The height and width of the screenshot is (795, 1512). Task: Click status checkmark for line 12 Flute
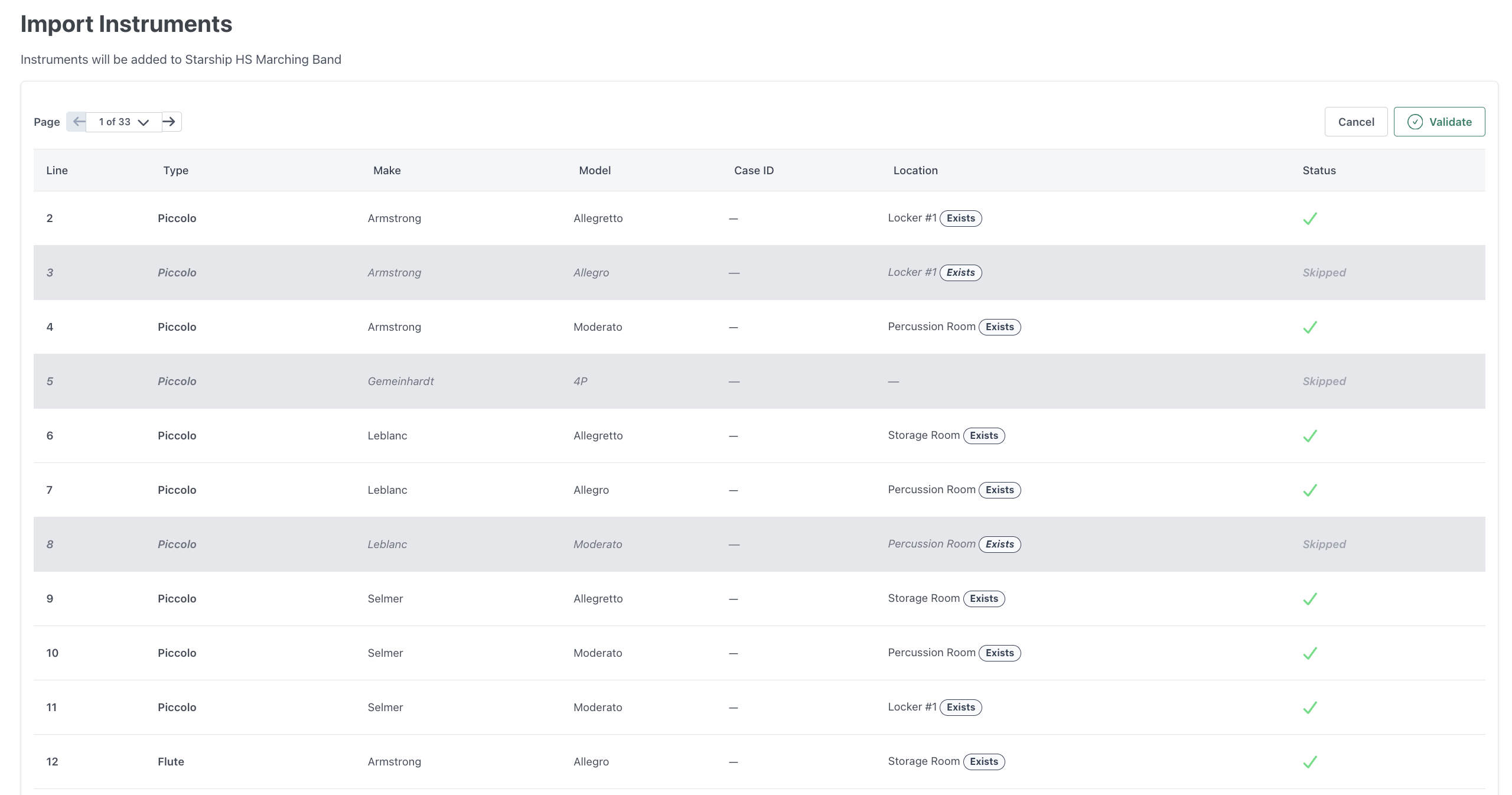pyautogui.click(x=1309, y=762)
